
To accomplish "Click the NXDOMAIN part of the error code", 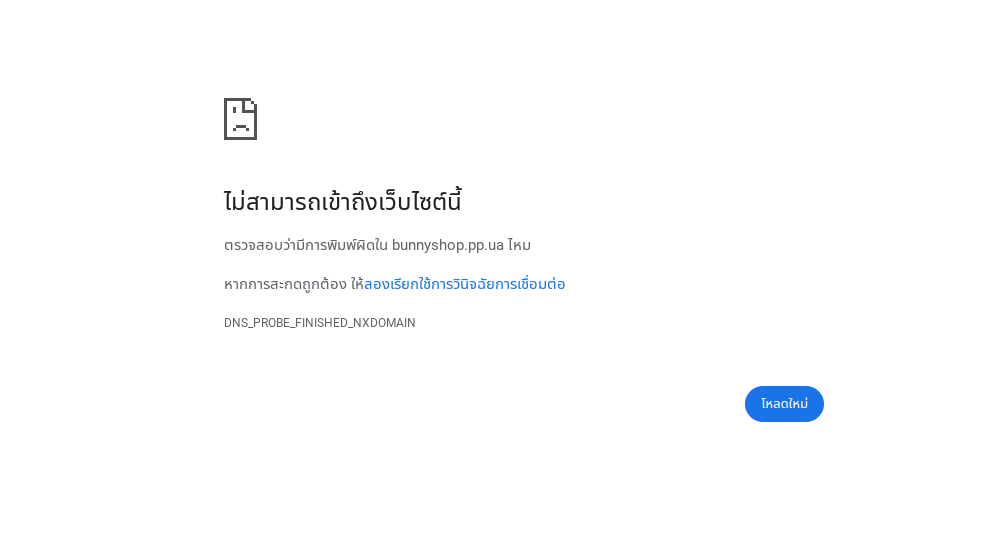I will (384, 323).
